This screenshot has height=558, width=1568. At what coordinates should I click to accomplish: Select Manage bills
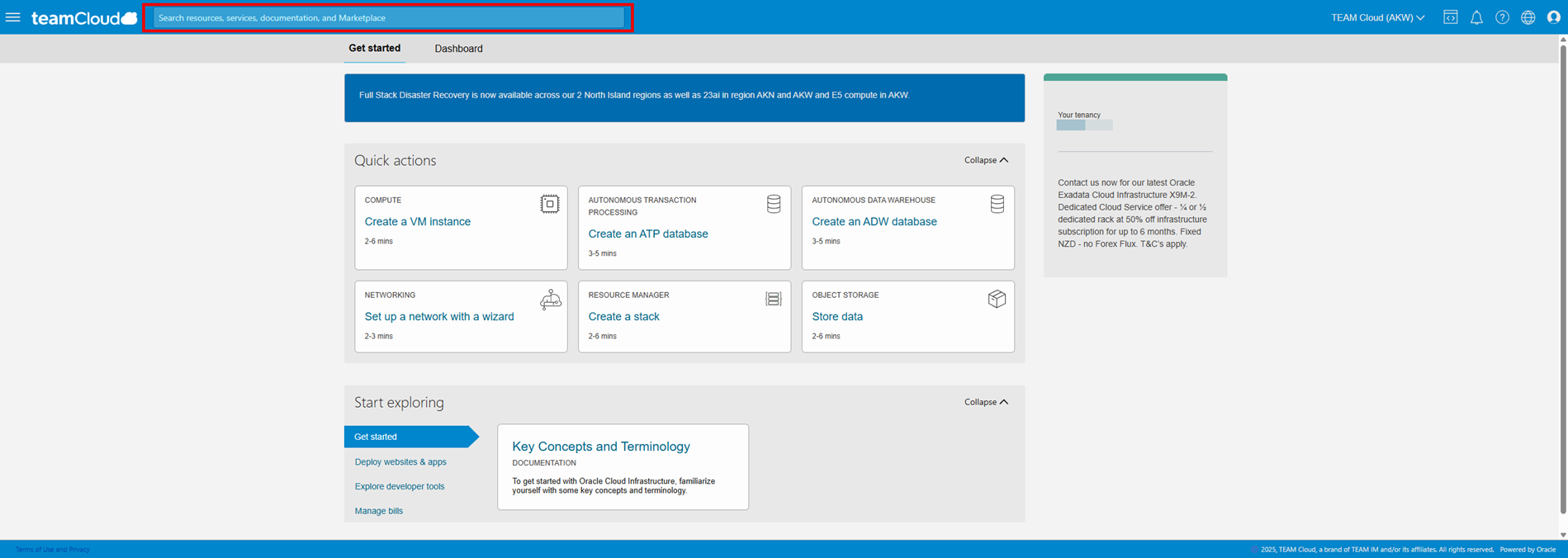tap(379, 511)
